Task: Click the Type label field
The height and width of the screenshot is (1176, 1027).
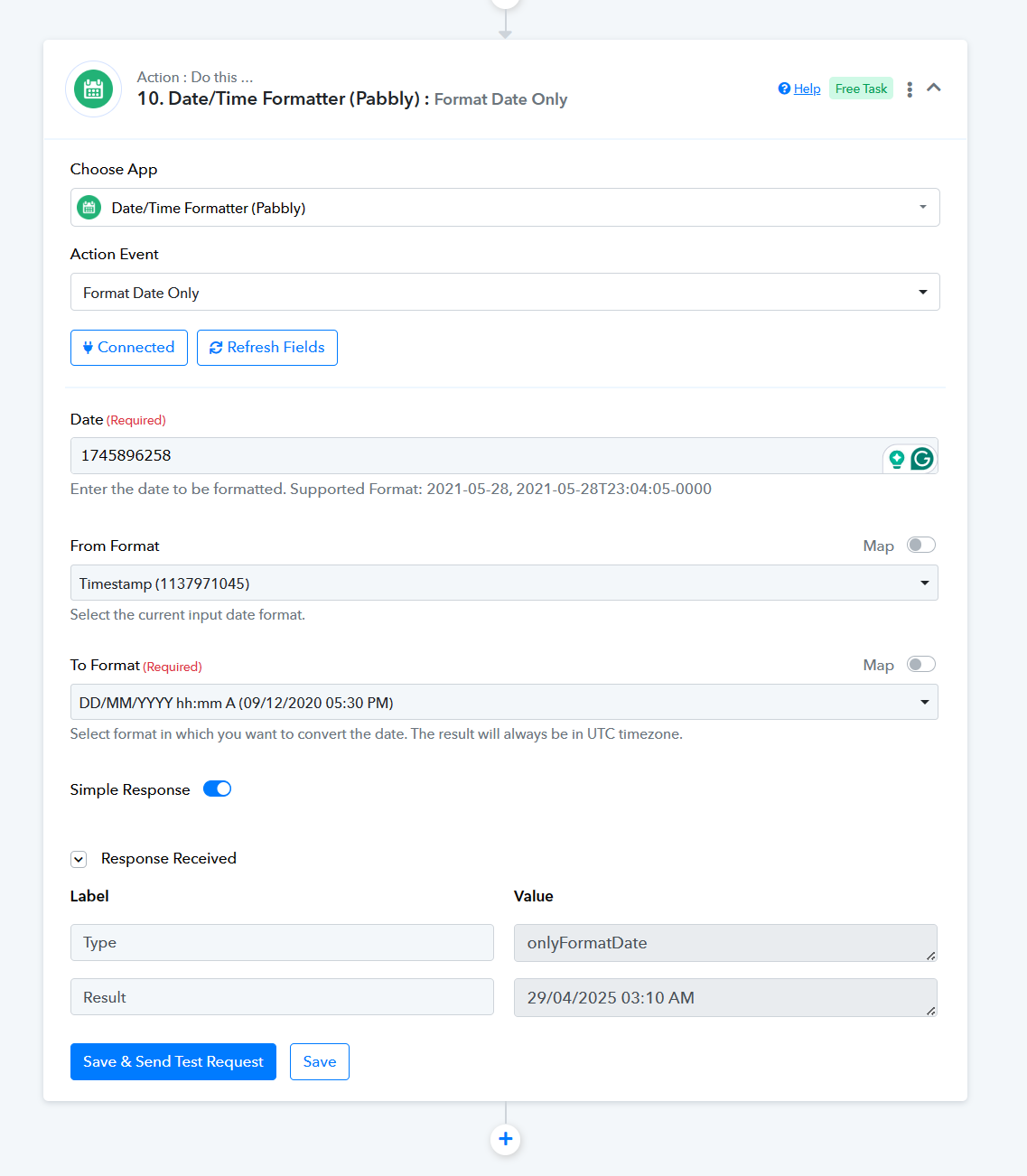Action: [282, 943]
